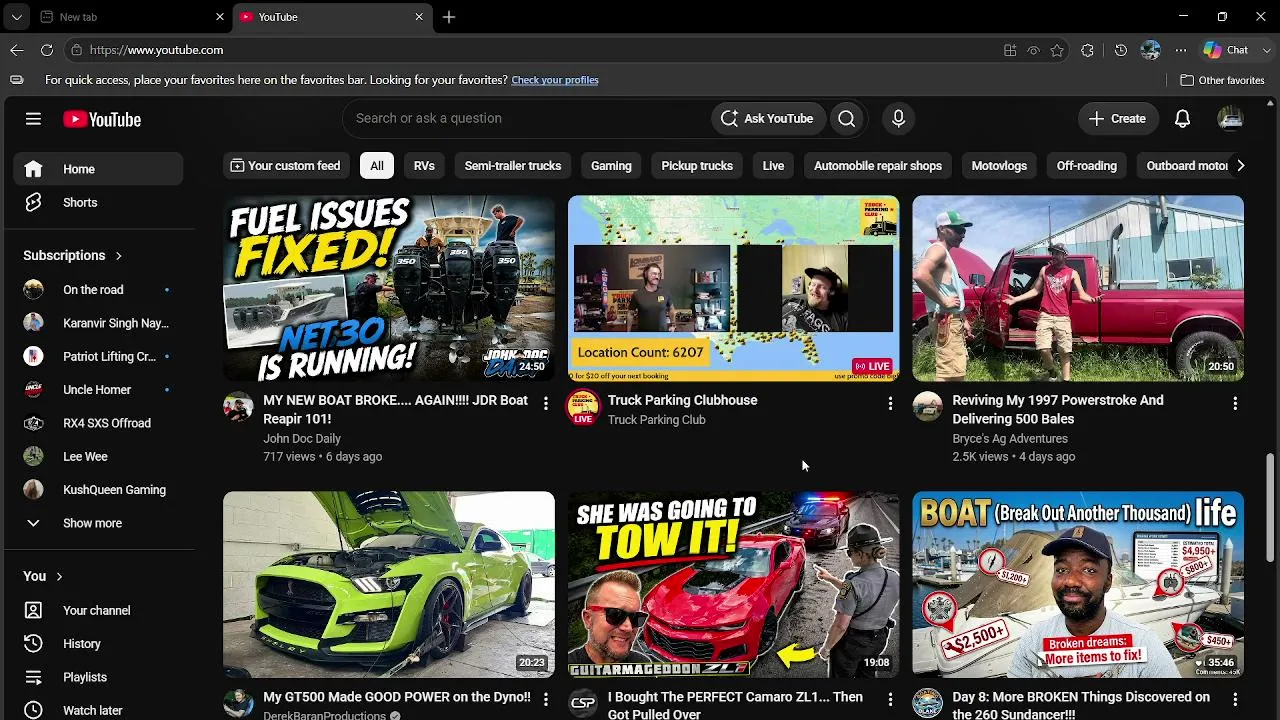Expand the Subscriptions section chevron
The width and height of the screenshot is (1280, 720).
click(x=118, y=256)
